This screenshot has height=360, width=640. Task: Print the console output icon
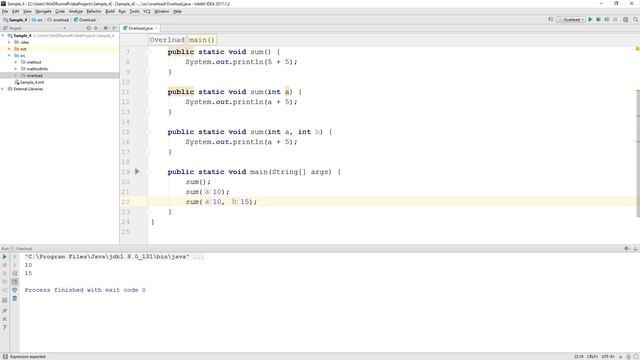click(15, 290)
